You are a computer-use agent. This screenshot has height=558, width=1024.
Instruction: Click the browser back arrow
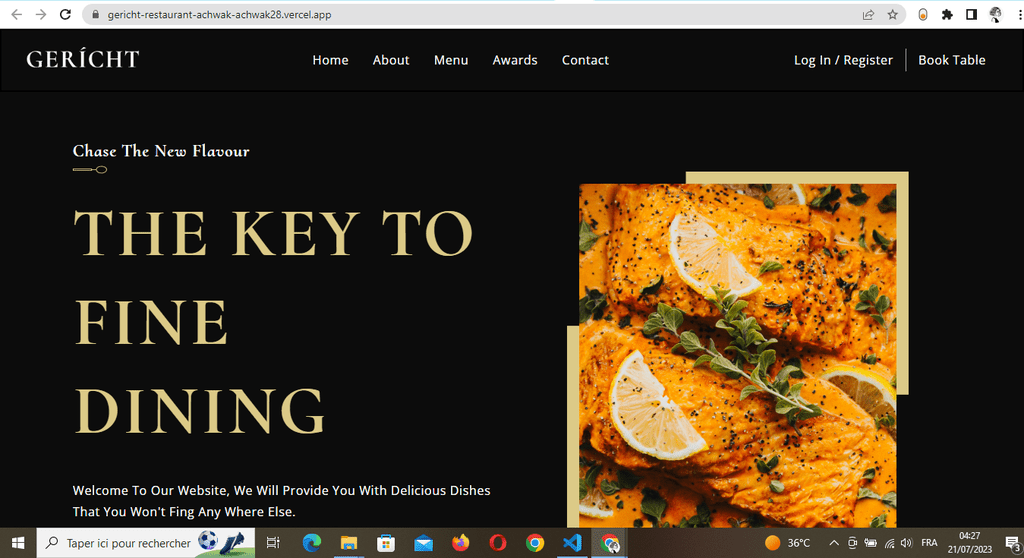[x=16, y=14]
